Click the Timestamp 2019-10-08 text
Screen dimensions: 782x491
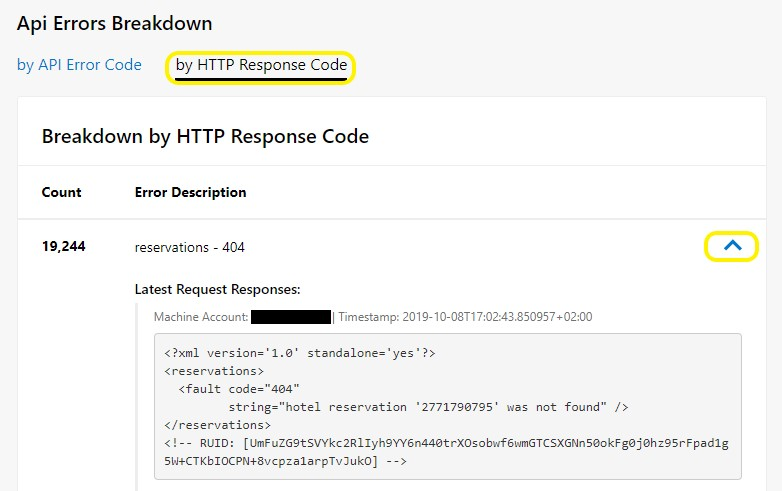(465, 317)
